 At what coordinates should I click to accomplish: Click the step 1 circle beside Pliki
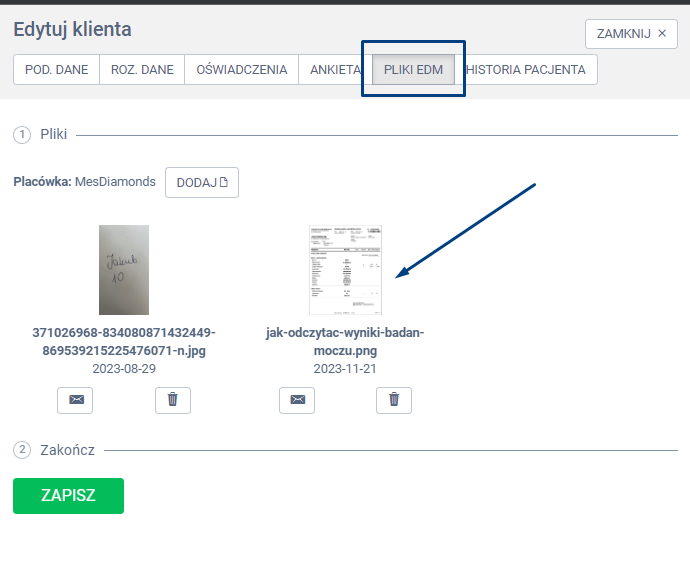pyautogui.click(x=22, y=134)
